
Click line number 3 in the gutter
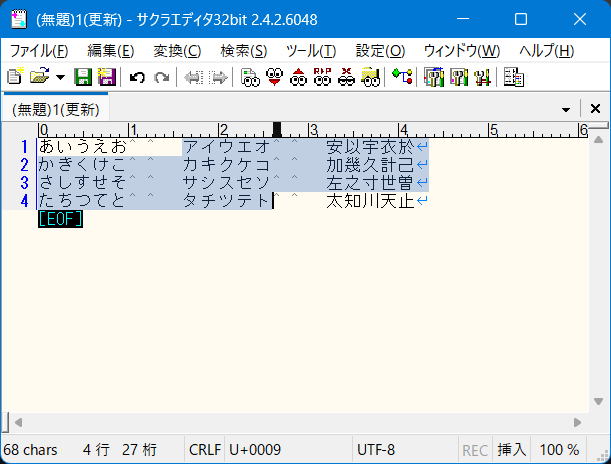coord(24,183)
